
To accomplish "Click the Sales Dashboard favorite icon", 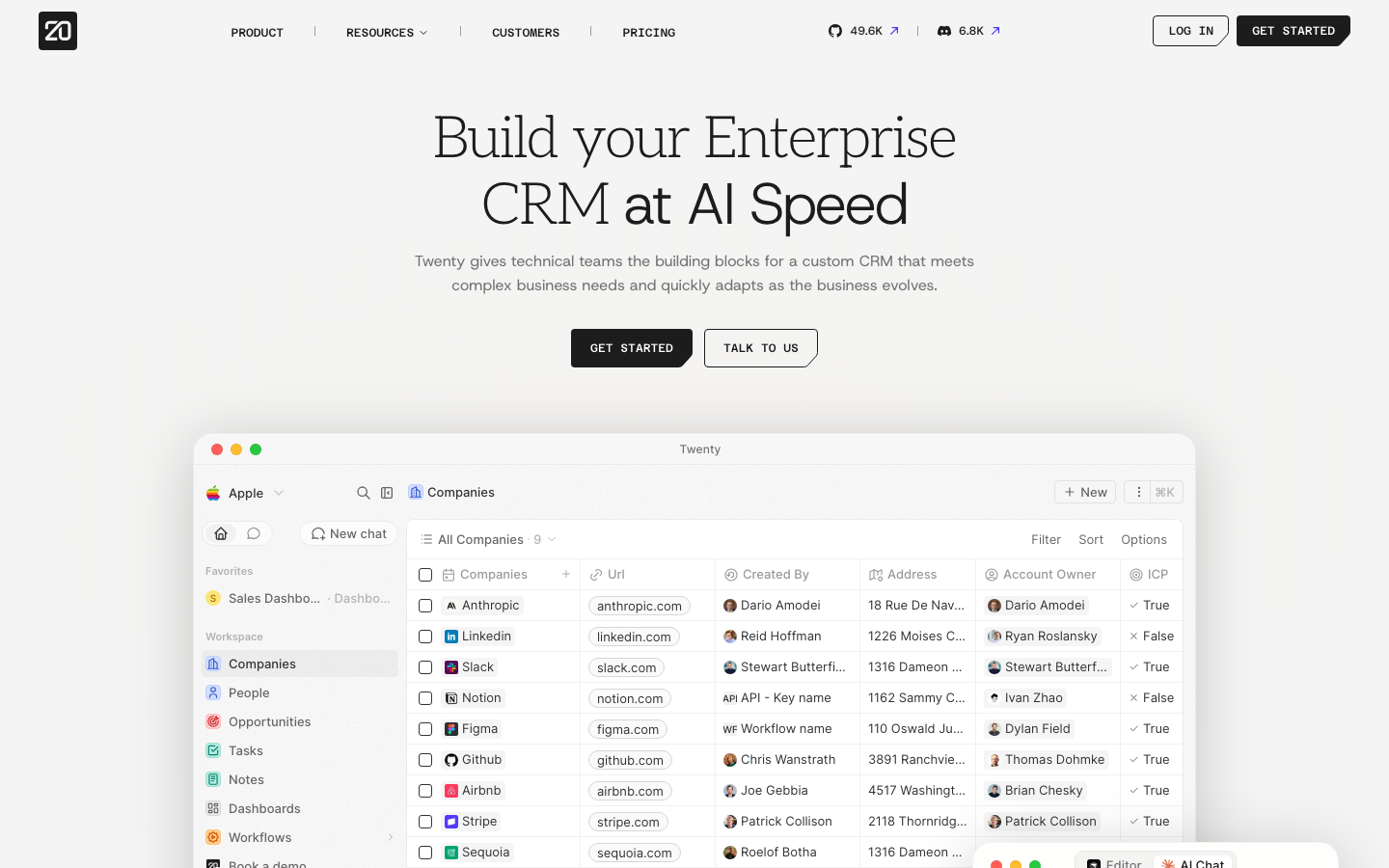I will point(213,598).
